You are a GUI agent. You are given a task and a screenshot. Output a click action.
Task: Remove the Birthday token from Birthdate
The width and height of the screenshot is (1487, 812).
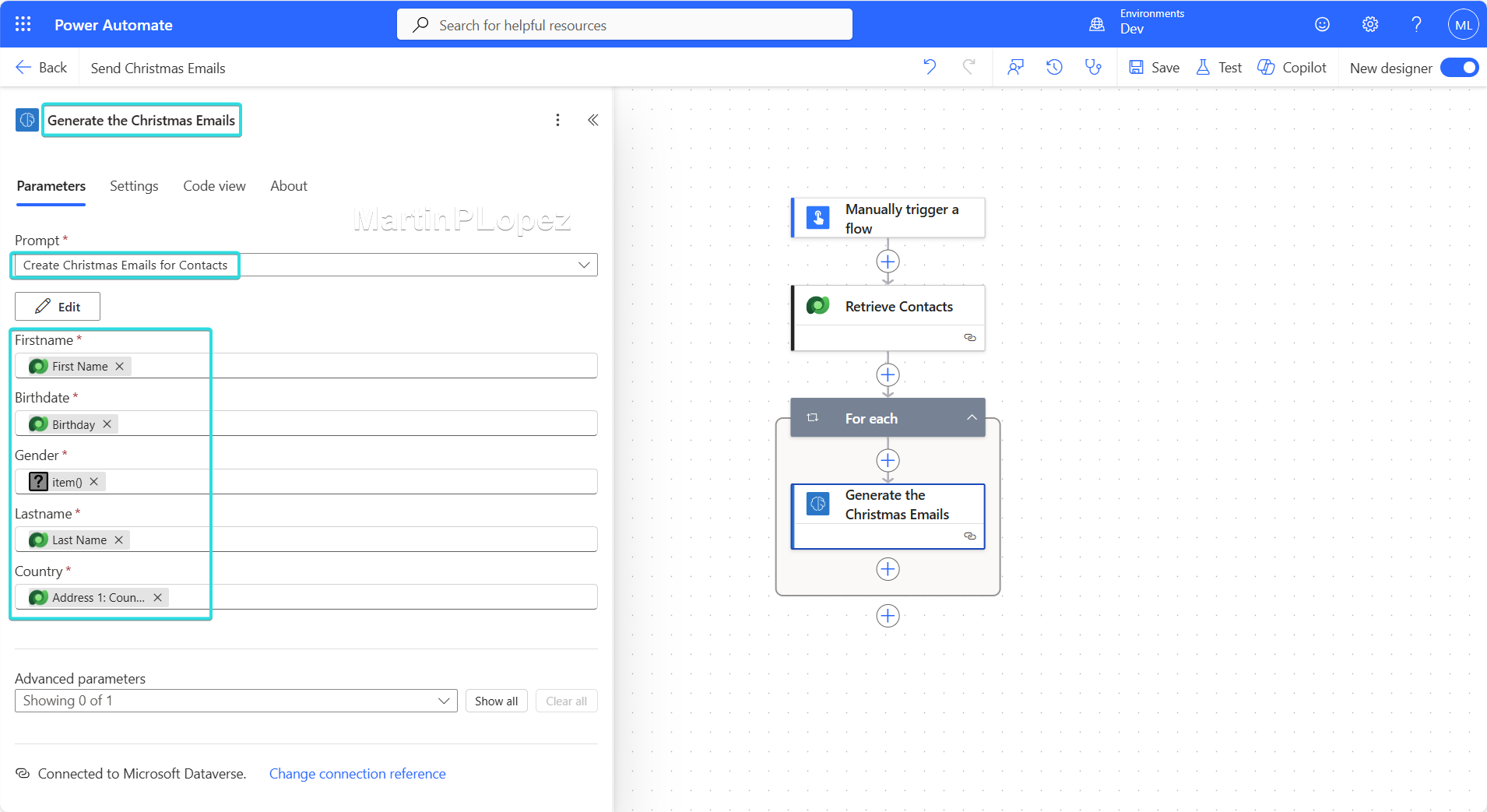pos(107,424)
